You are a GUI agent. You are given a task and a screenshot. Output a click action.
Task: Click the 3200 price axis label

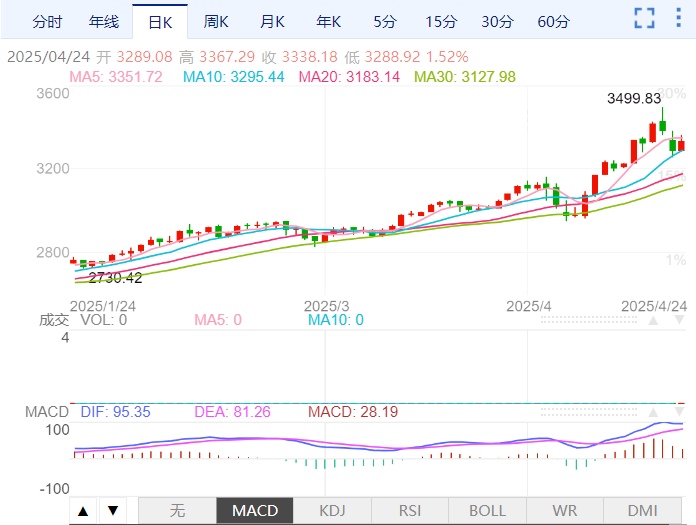(53, 169)
